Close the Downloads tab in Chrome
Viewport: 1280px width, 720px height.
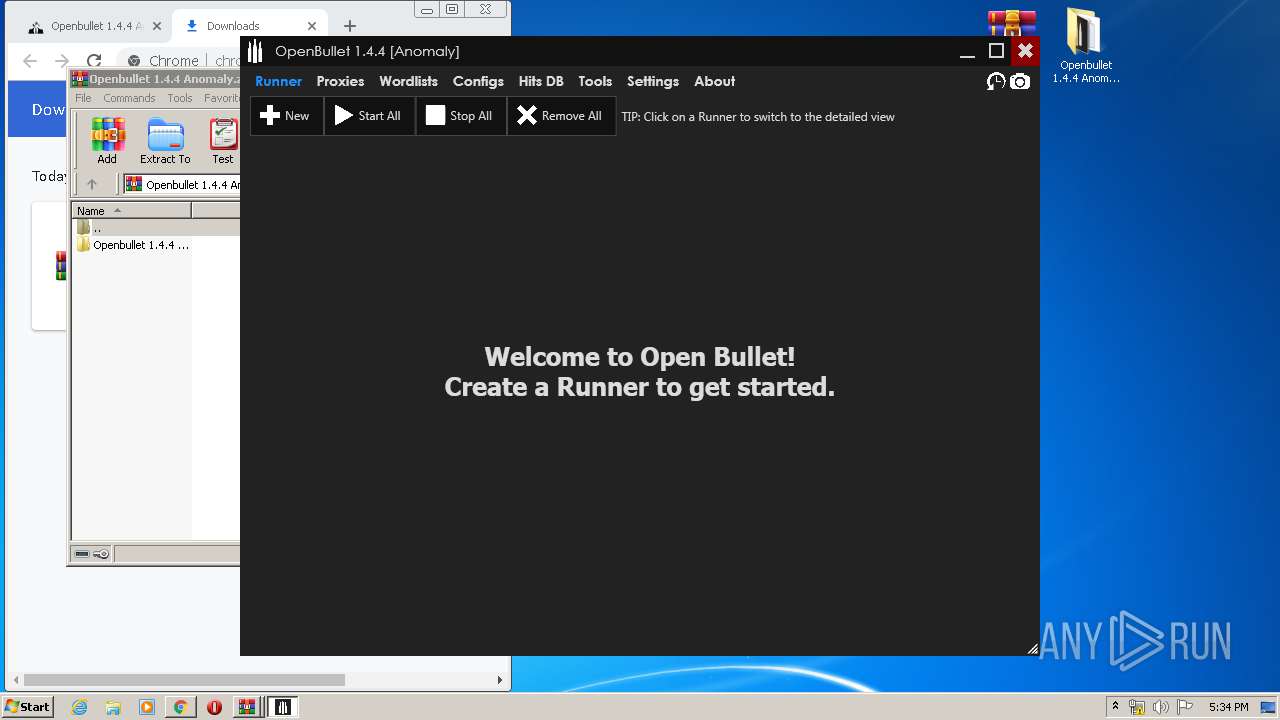[x=312, y=26]
